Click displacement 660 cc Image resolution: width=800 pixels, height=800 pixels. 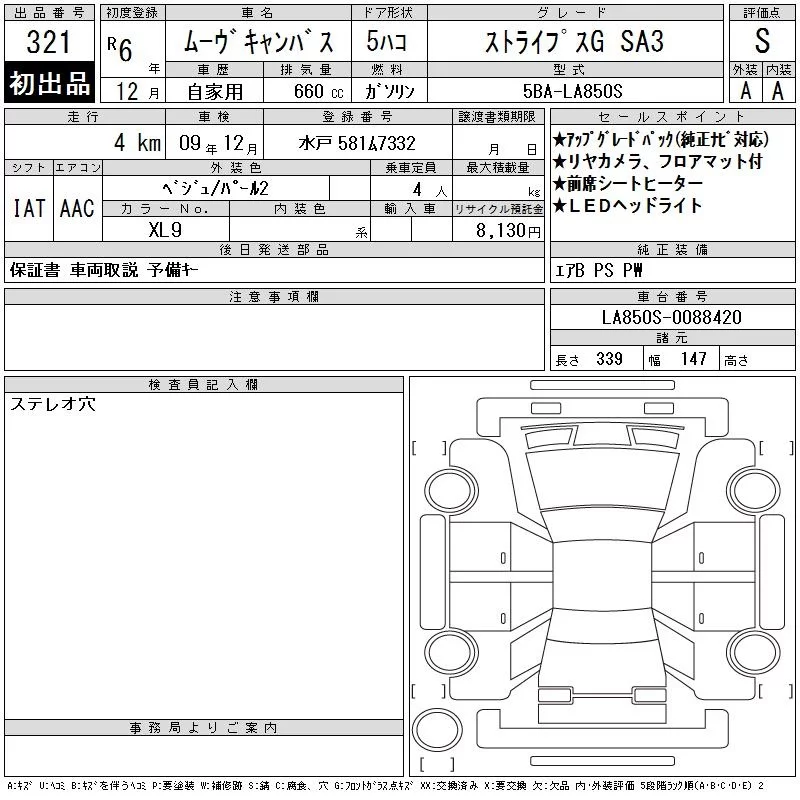pos(318,92)
